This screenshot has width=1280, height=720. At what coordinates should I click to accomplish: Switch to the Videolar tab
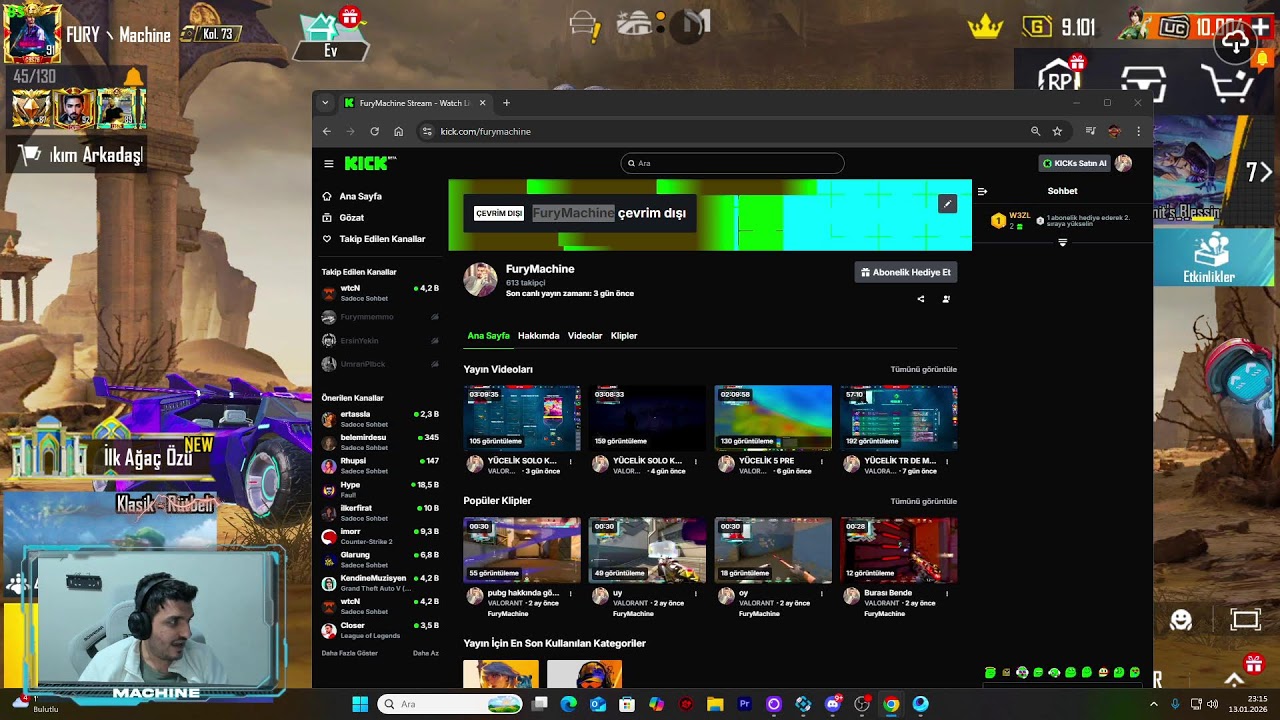pos(585,336)
